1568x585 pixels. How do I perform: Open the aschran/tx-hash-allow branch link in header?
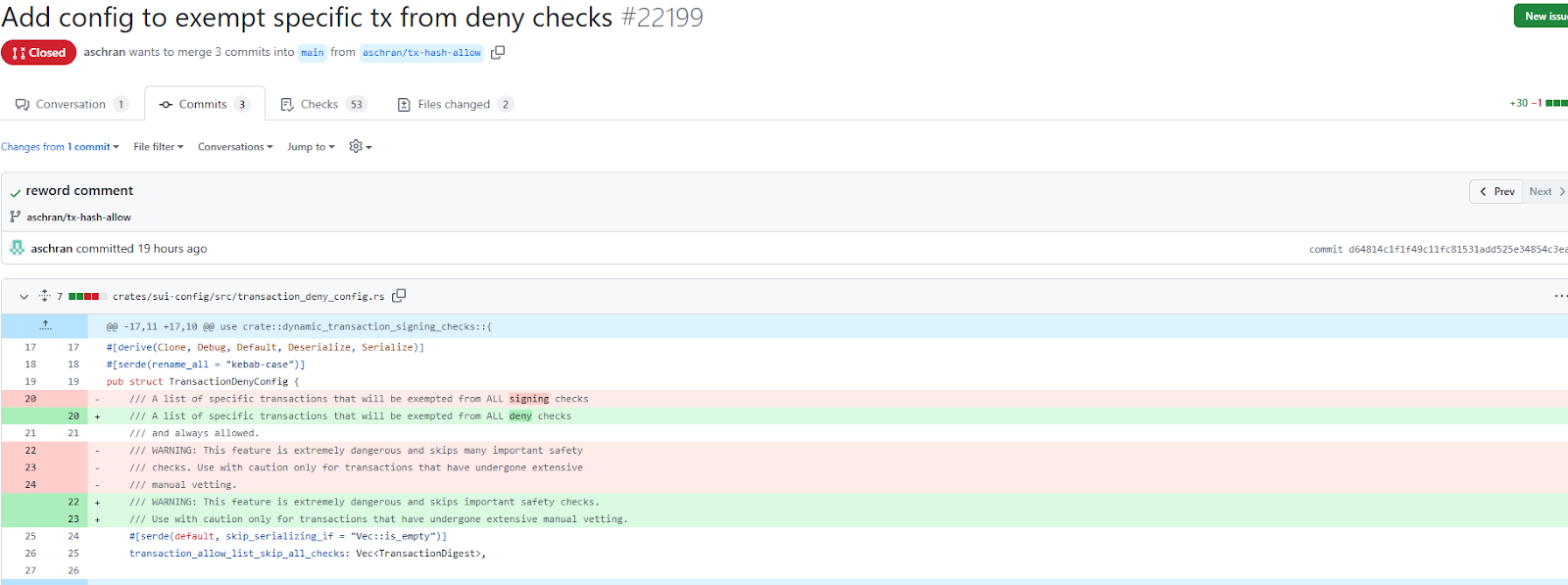pyautogui.click(x=421, y=53)
